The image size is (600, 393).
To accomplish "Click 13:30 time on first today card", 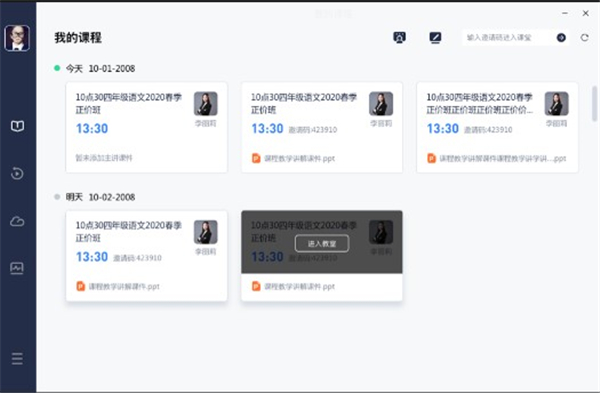I will click(92, 129).
